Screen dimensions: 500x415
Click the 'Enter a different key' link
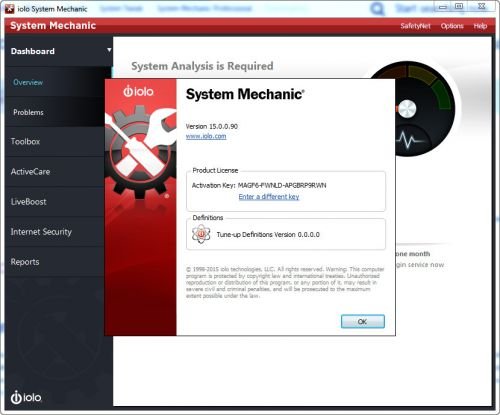point(269,197)
